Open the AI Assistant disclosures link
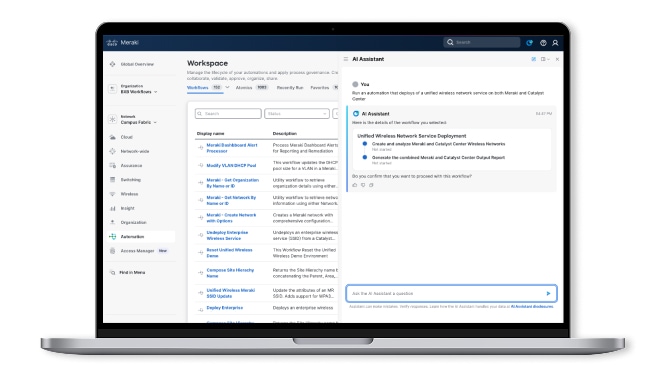Image resolution: width=666 pixels, height=375 pixels. click(x=532, y=307)
